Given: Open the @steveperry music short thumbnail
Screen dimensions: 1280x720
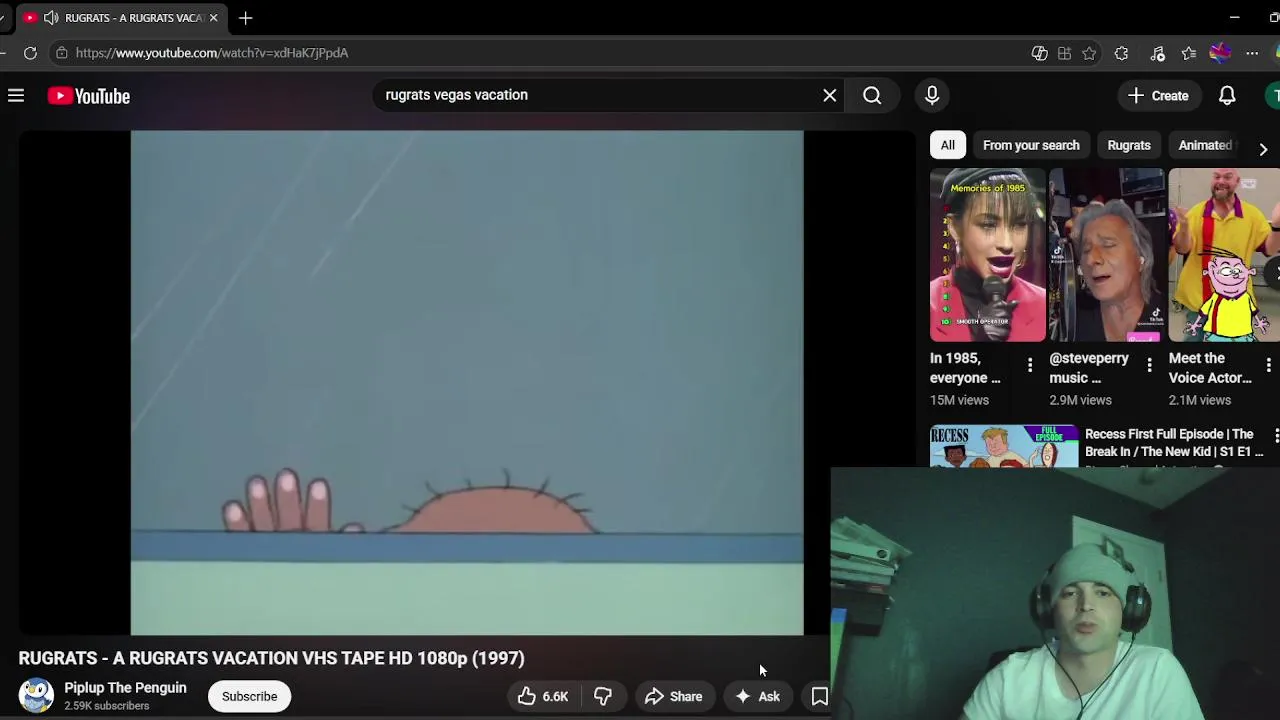Looking at the screenshot, I should 1107,255.
